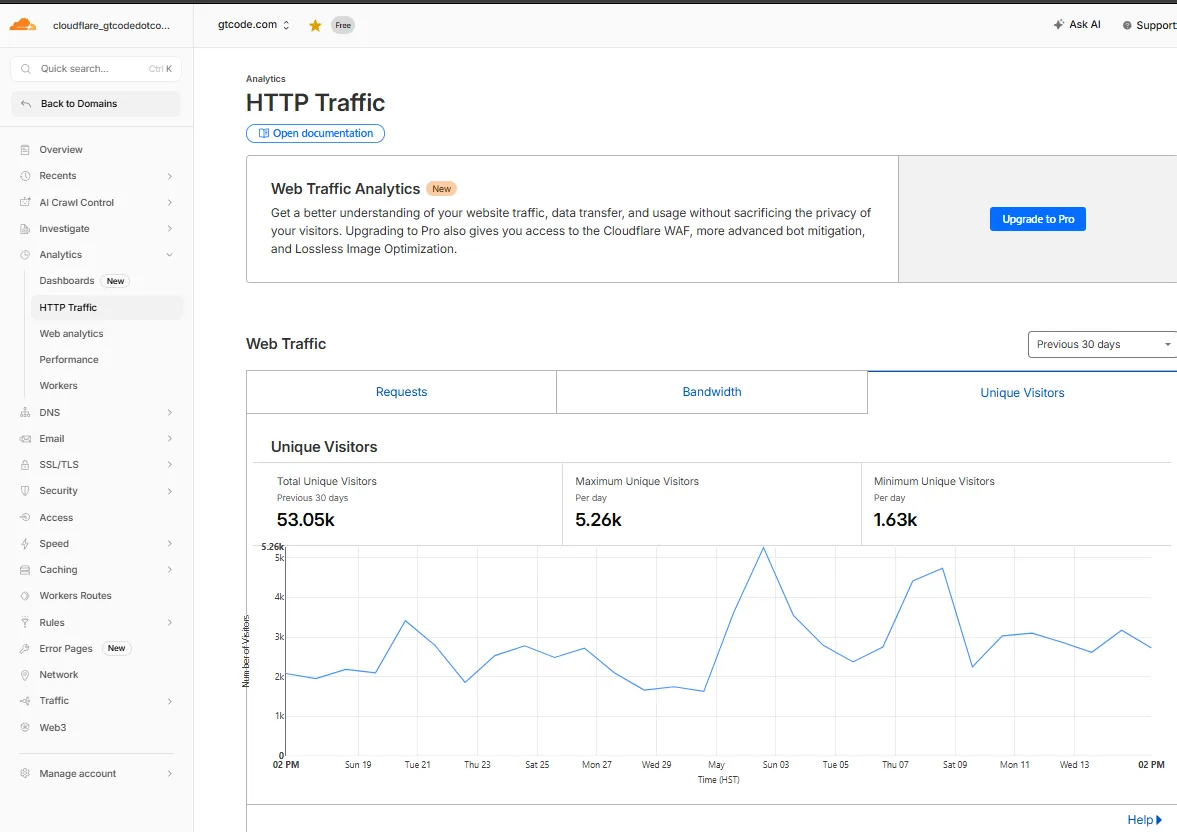Click the Web3 sidebar icon
Screen dimensions: 1177x832
(x=25, y=728)
